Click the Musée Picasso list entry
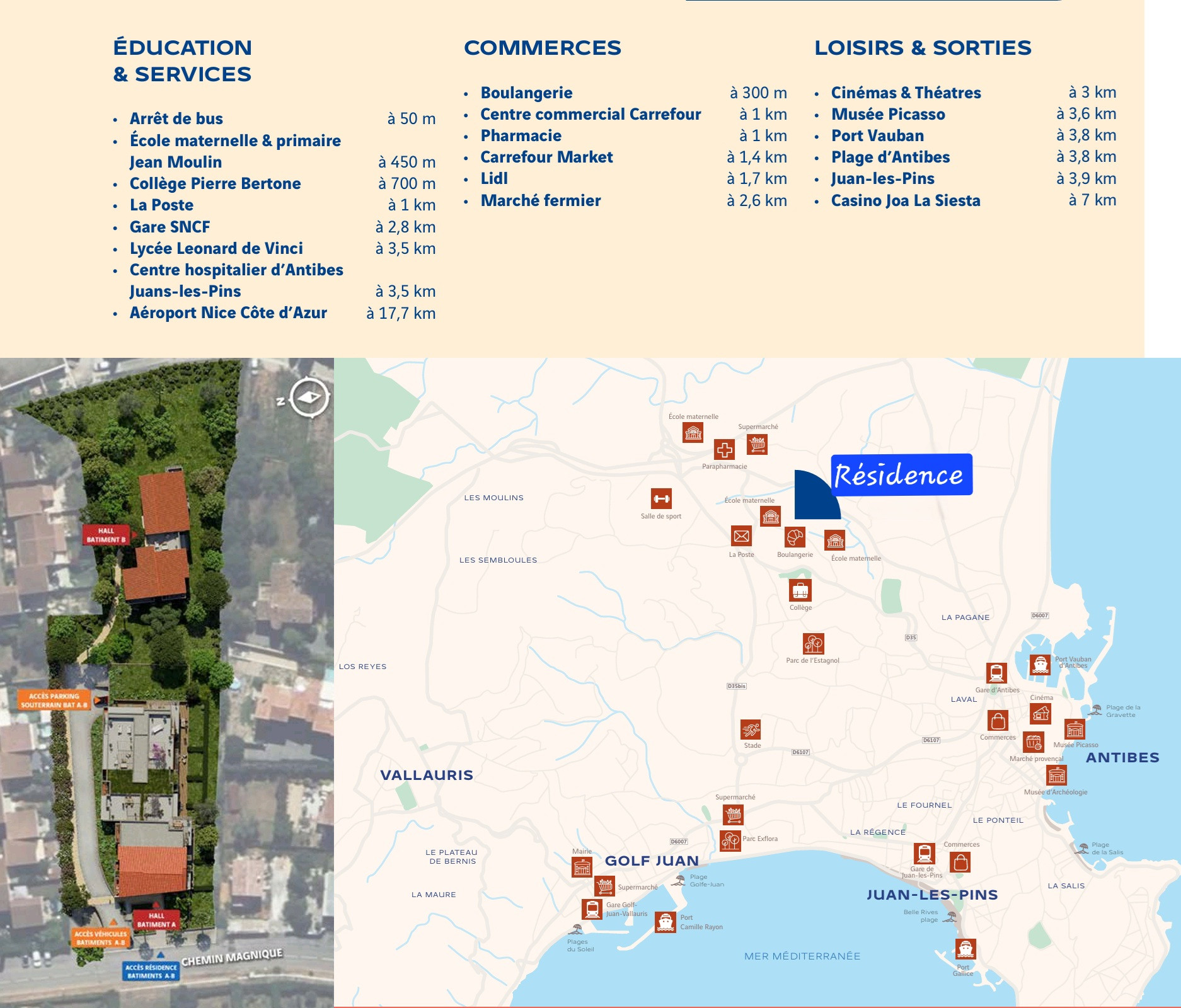Viewport: 1181px width, 1008px height. coord(888,114)
